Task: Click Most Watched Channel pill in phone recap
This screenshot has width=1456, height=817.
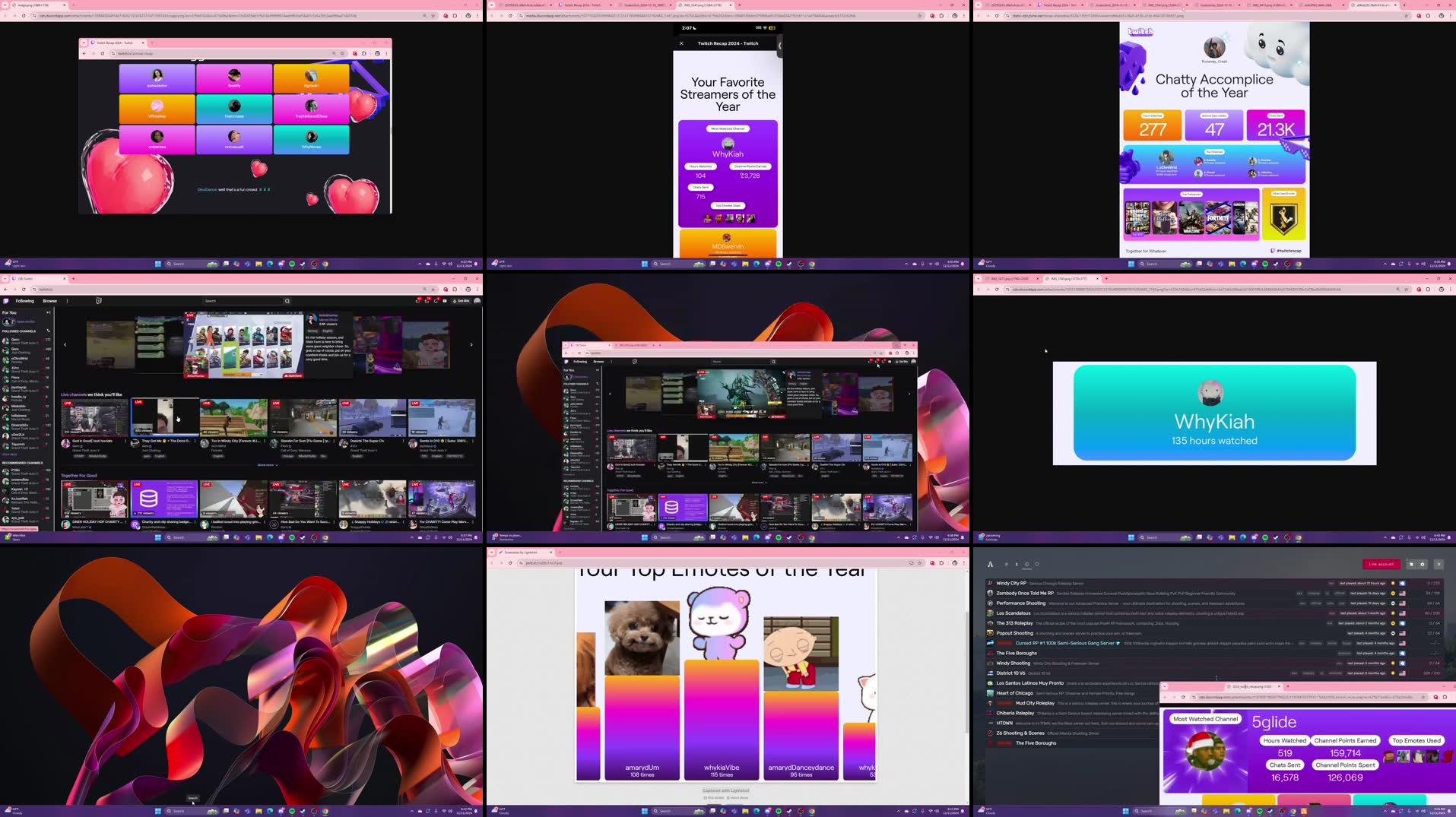Action: pyautogui.click(x=728, y=128)
